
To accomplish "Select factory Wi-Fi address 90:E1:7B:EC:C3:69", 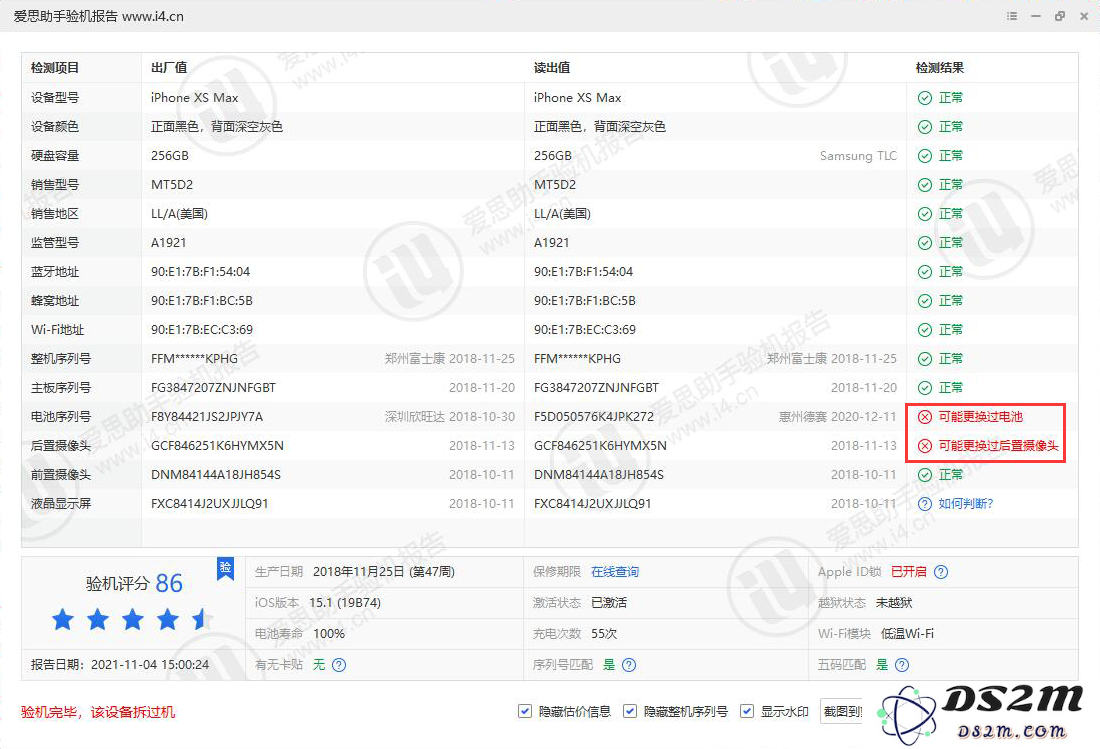I will pos(202,330).
